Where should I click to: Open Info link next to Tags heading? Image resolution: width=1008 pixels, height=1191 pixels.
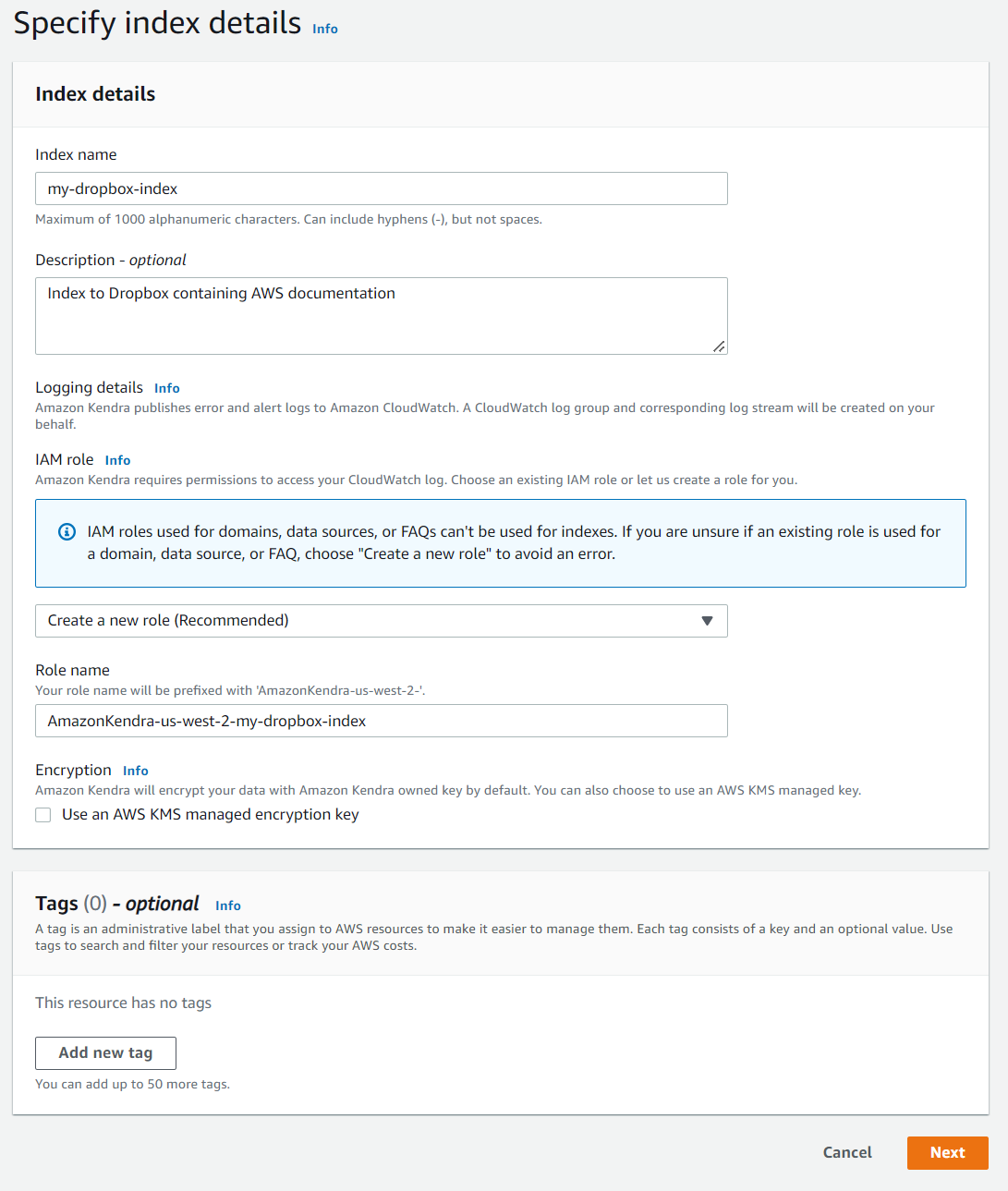pyautogui.click(x=228, y=905)
